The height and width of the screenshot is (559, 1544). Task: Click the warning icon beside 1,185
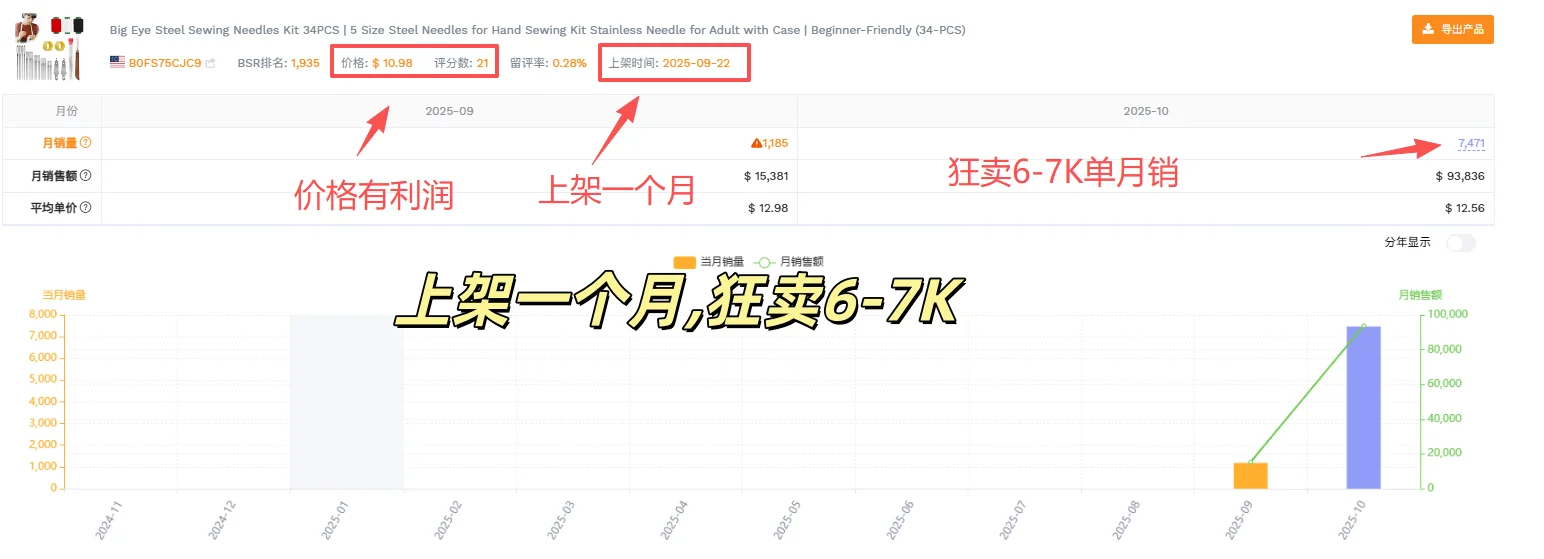coord(756,143)
